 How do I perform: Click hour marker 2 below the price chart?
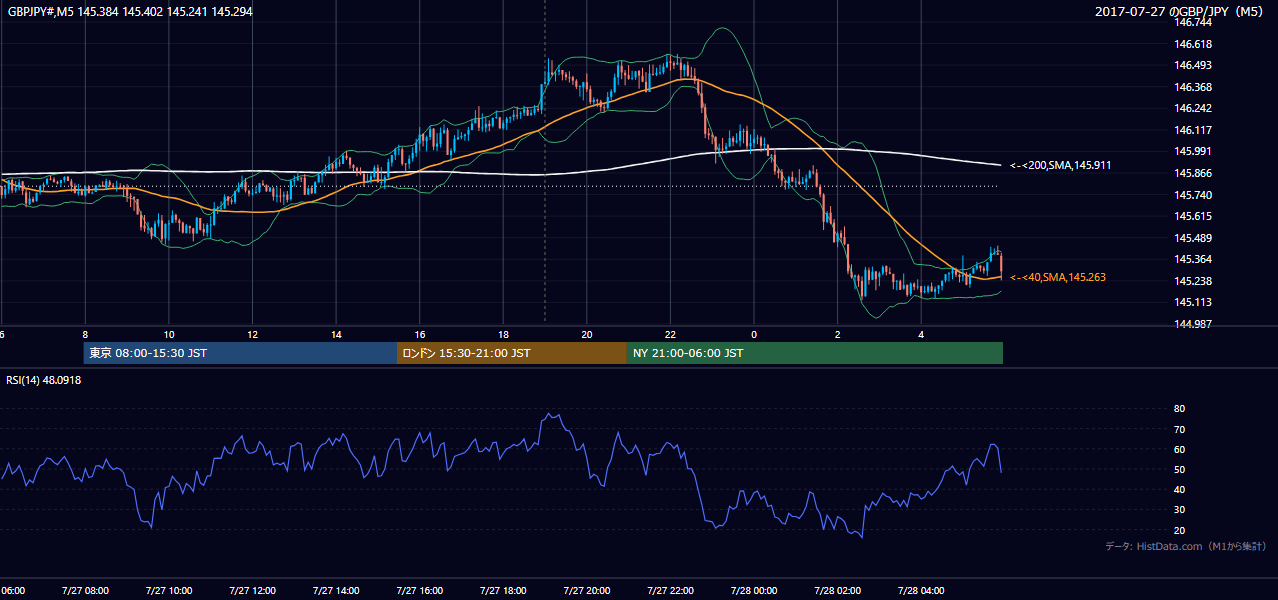838,334
